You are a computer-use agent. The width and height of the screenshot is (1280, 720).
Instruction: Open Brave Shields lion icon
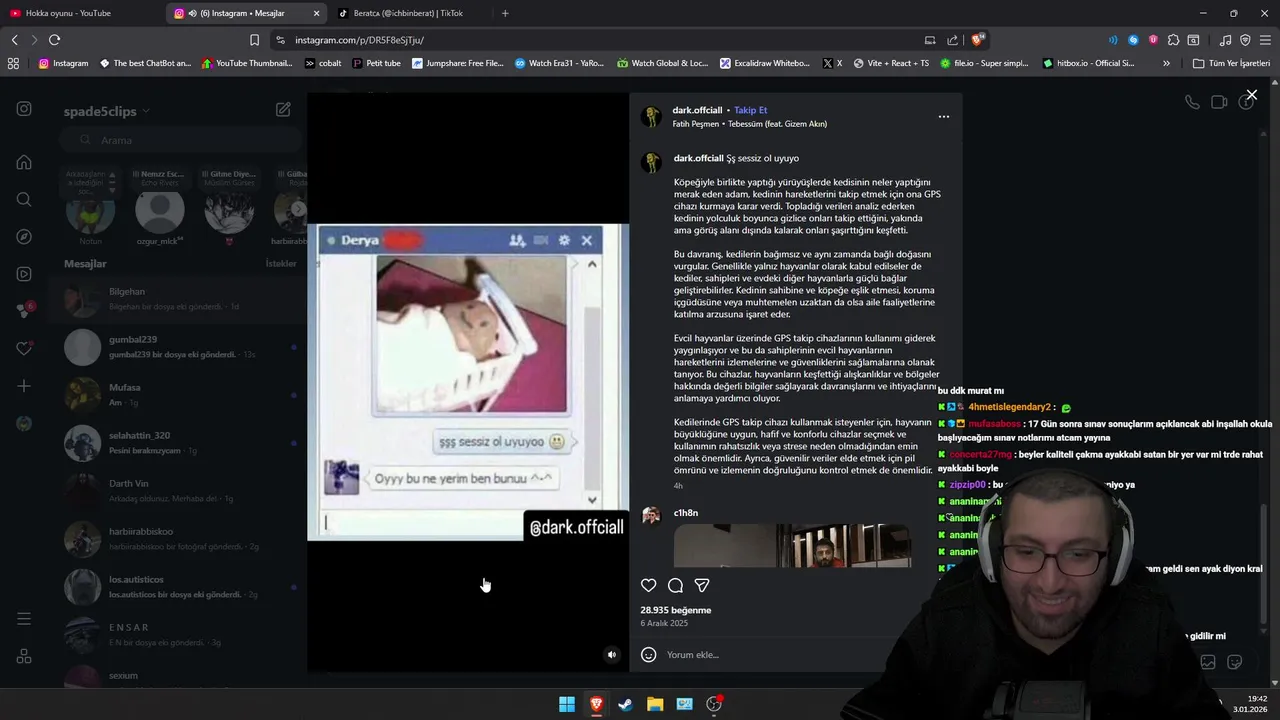(x=978, y=40)
